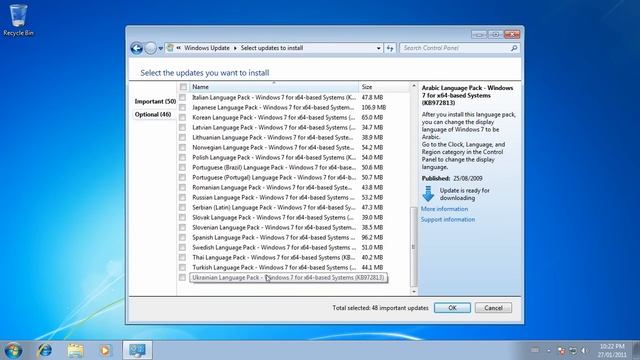Check the Portuguese (Brazil) Language Pack checkbox
Screen dimensions: 640x360
[x=182, y=167]
